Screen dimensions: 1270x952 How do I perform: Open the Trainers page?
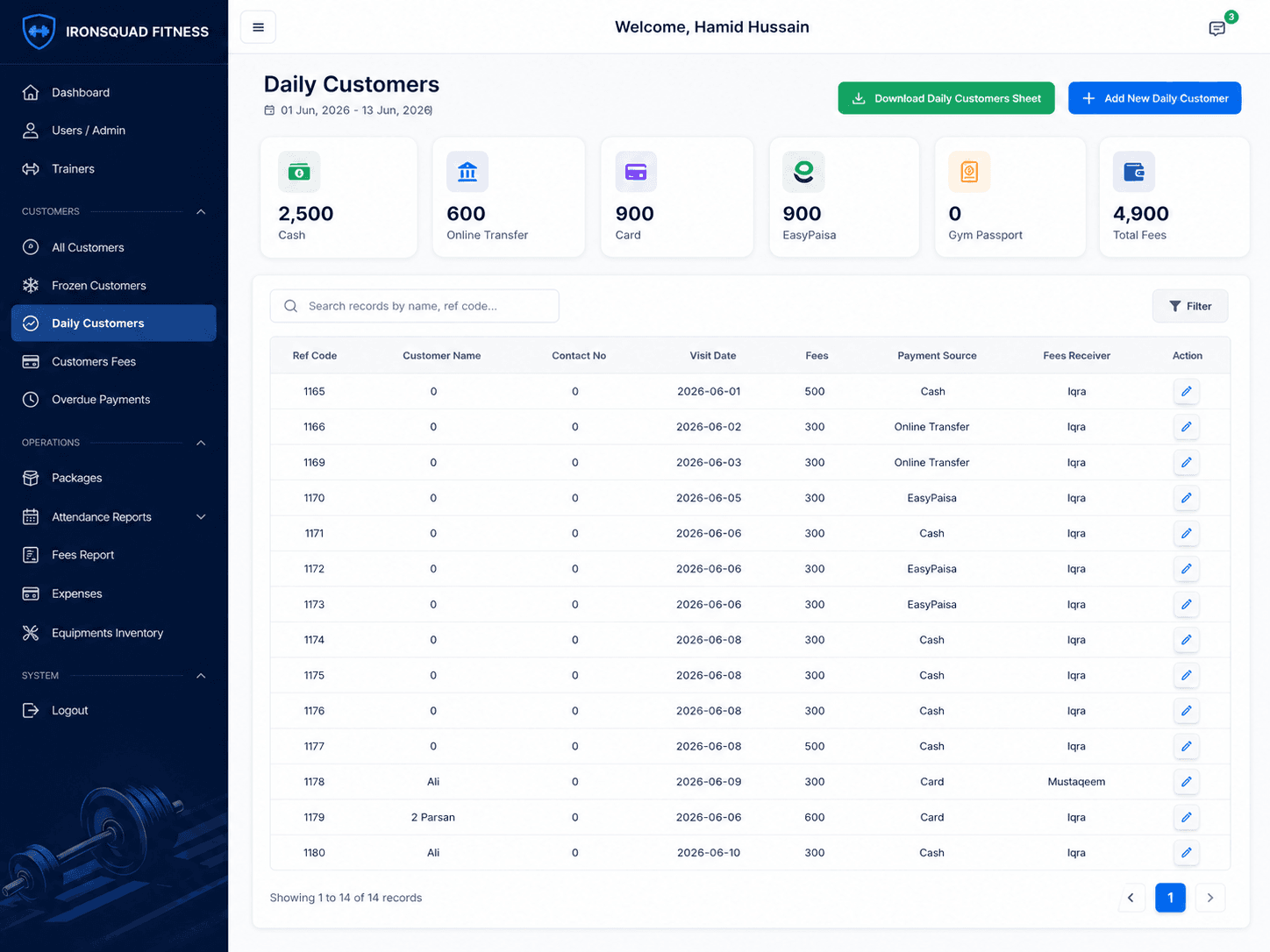click(114, 168)
